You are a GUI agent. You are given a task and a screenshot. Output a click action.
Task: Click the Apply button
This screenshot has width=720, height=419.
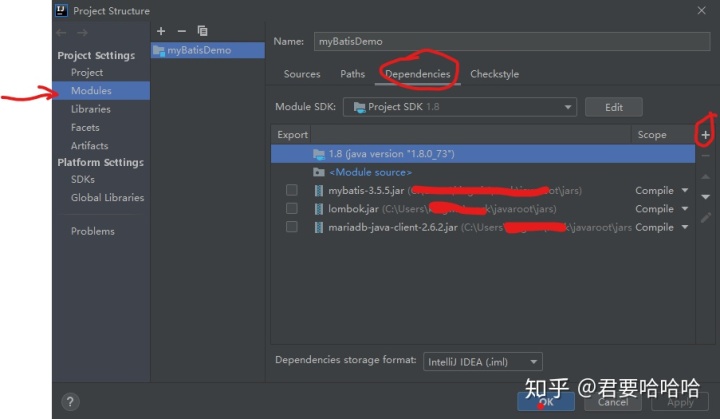[680, 402]
